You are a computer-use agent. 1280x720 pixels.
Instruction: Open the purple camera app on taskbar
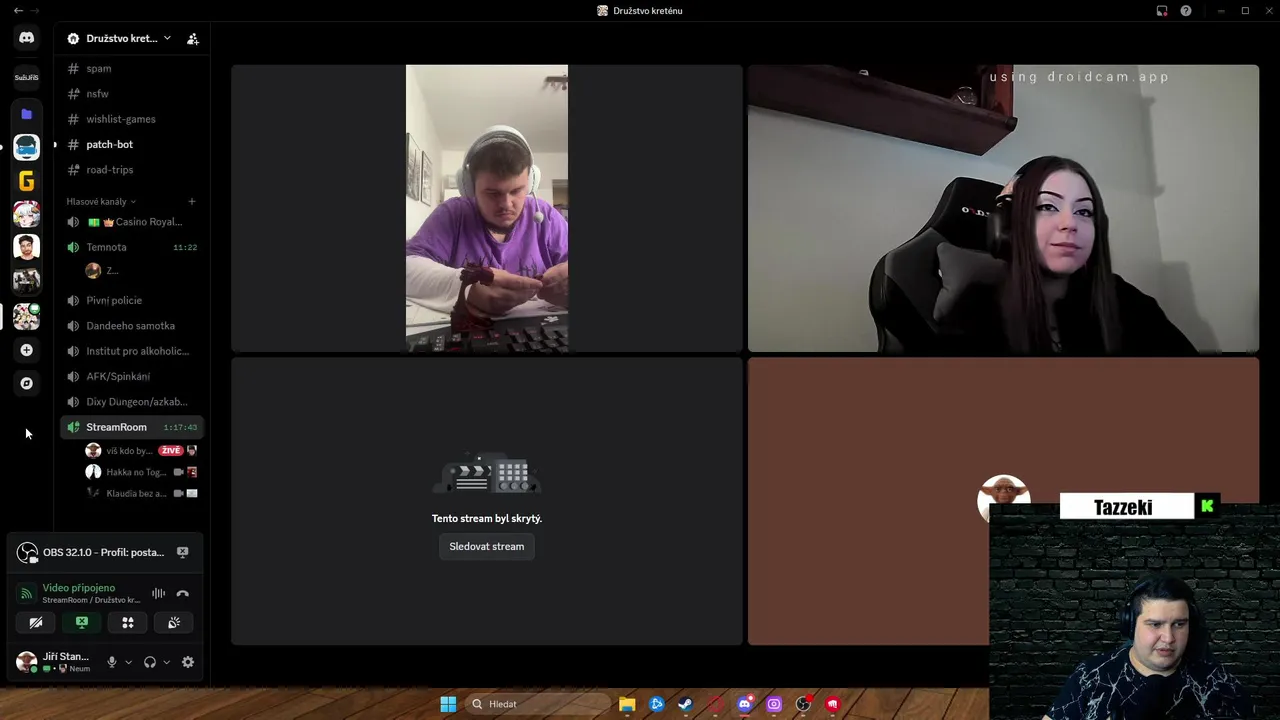coord(774,704)
